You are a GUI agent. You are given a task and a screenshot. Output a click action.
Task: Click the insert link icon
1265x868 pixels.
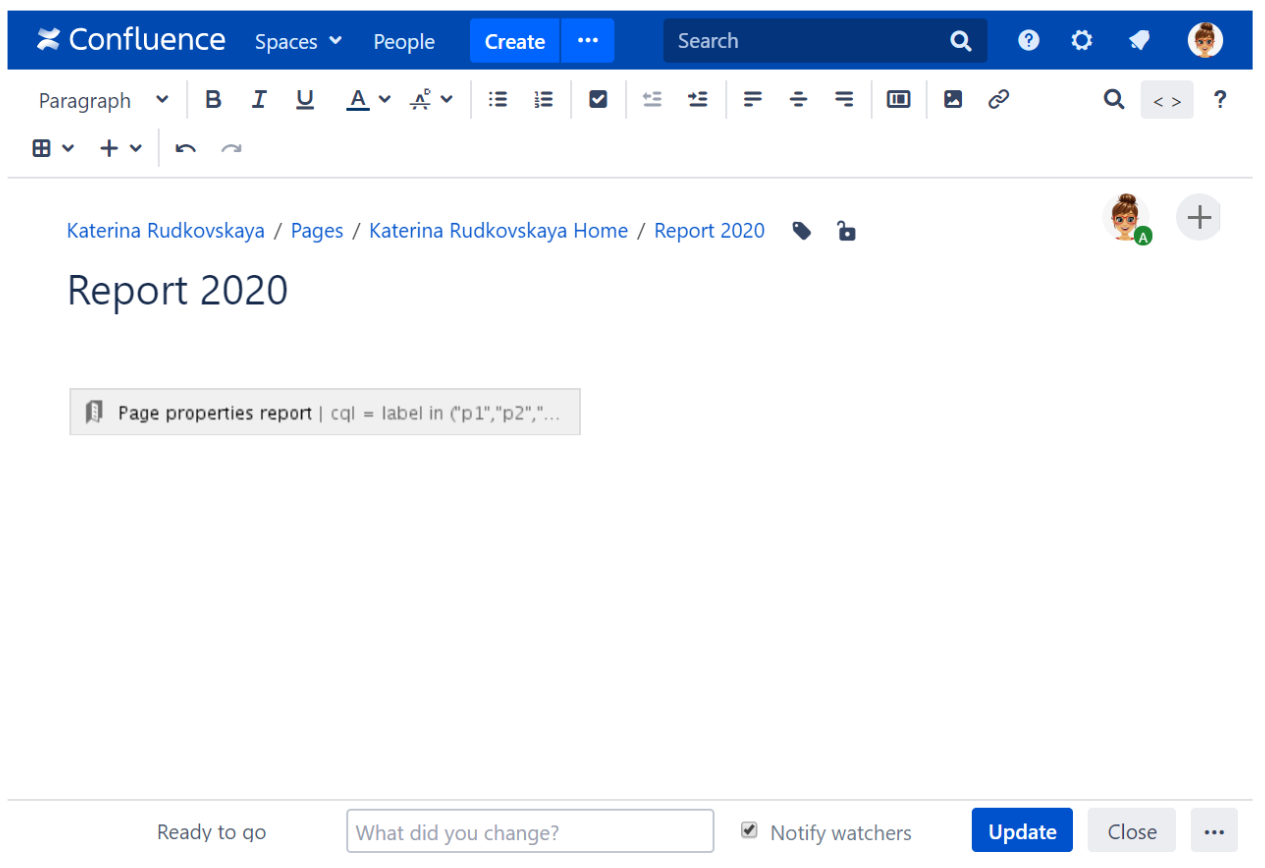tap(998, 100)
